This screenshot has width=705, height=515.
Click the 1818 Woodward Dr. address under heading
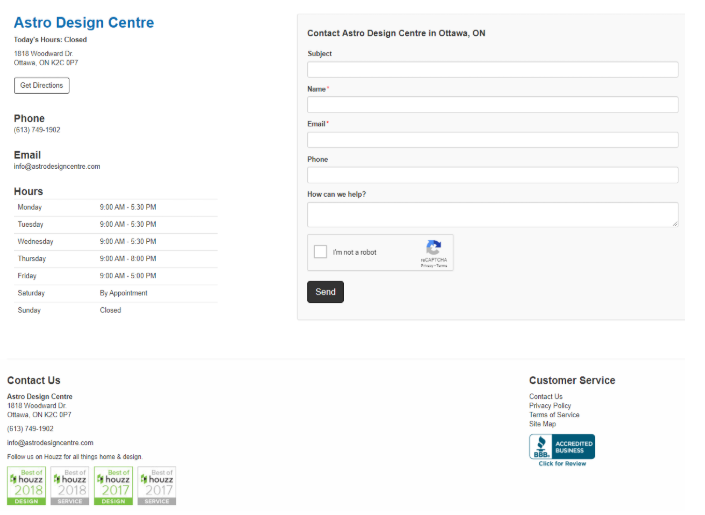point(43,54)
